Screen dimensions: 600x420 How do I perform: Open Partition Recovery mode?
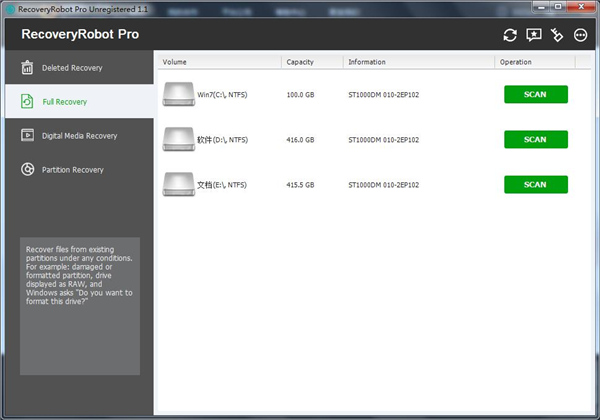pos(79,169)
